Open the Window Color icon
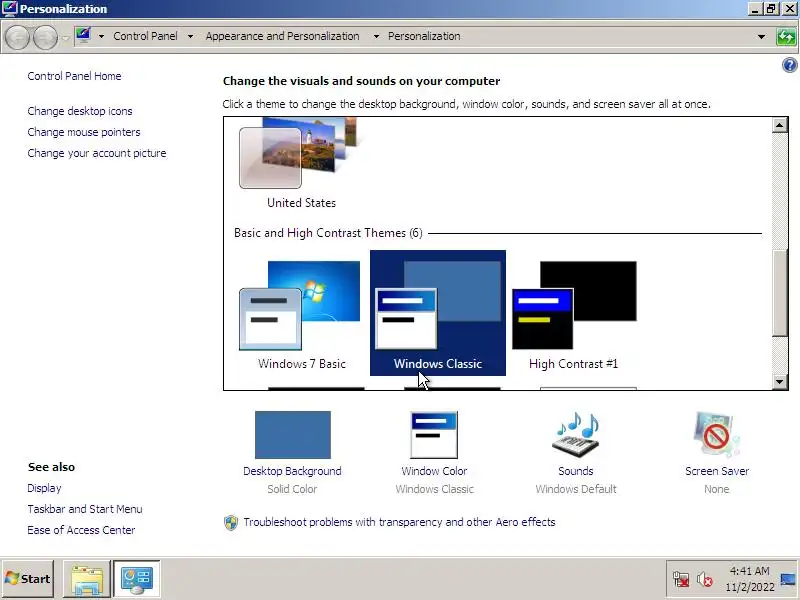Image resolution: width=800 pixels, height=600 pixels. [434, 435]
